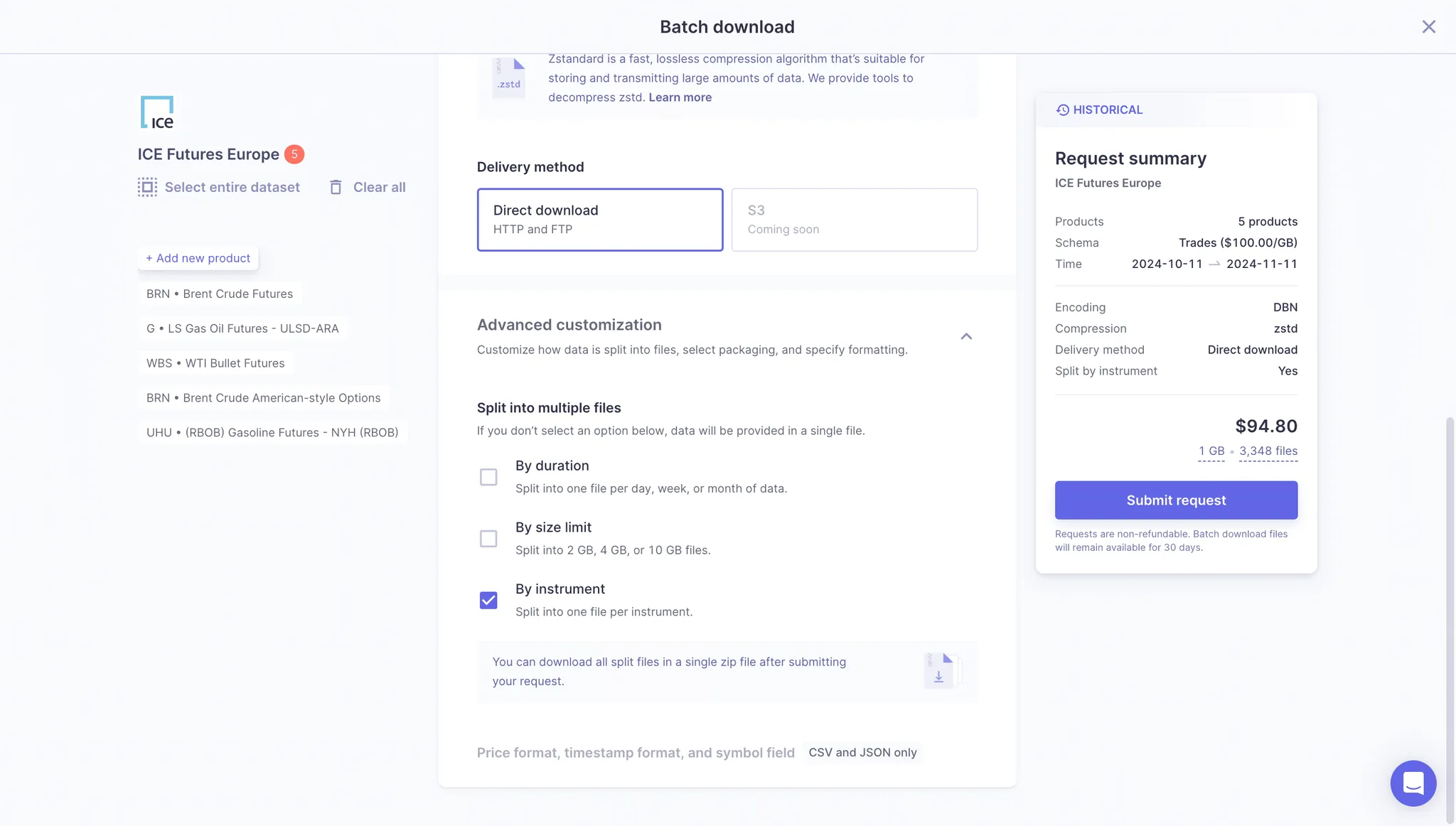Select BRN Brent Crude Futures product
Screen dimensions: 1456x826
coord(220,294)
